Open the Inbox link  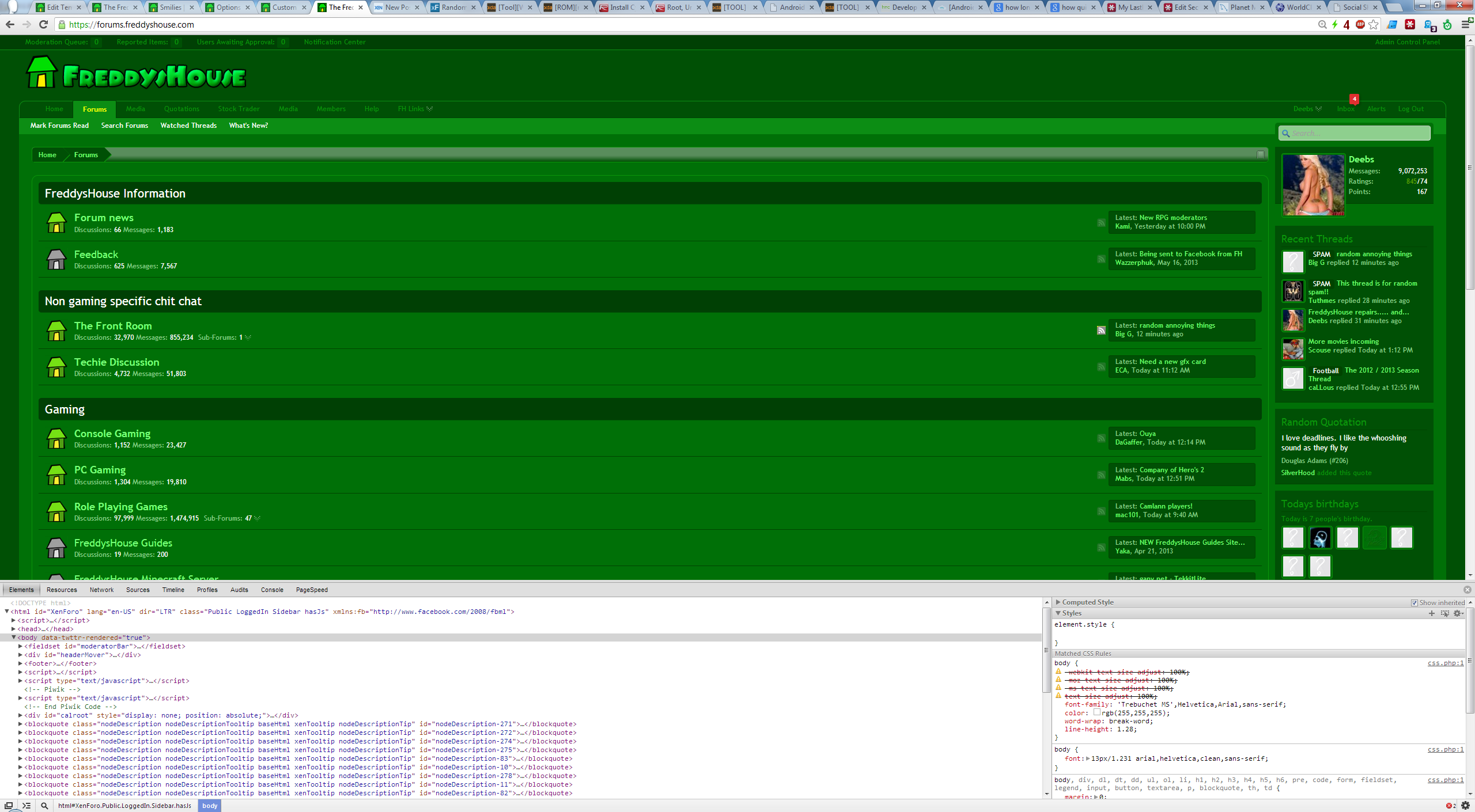(1345, 109)
